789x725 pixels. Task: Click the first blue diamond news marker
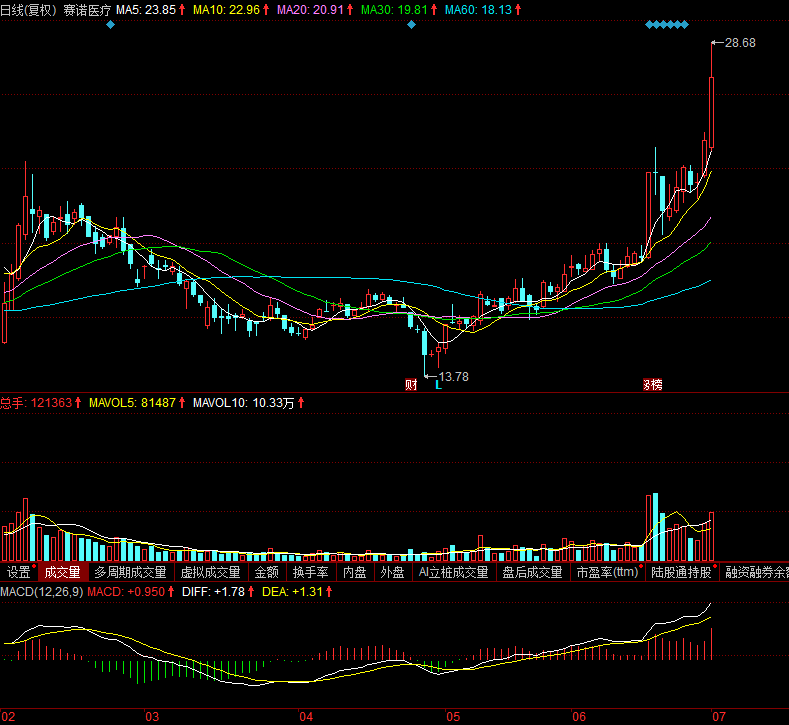pyautogui.click(x=110, y=24)
